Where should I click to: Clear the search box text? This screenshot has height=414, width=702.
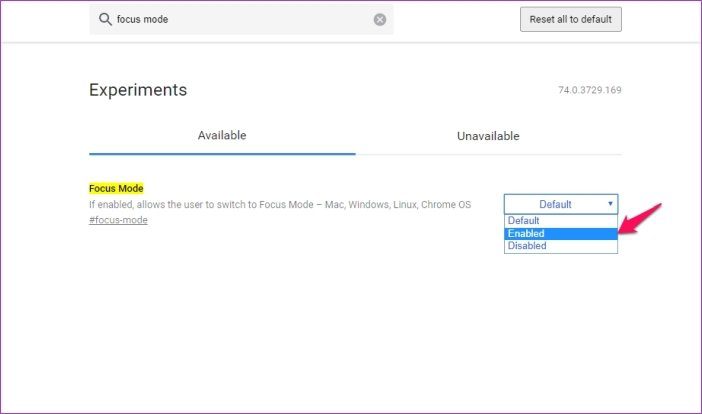[x=380, y=20]
